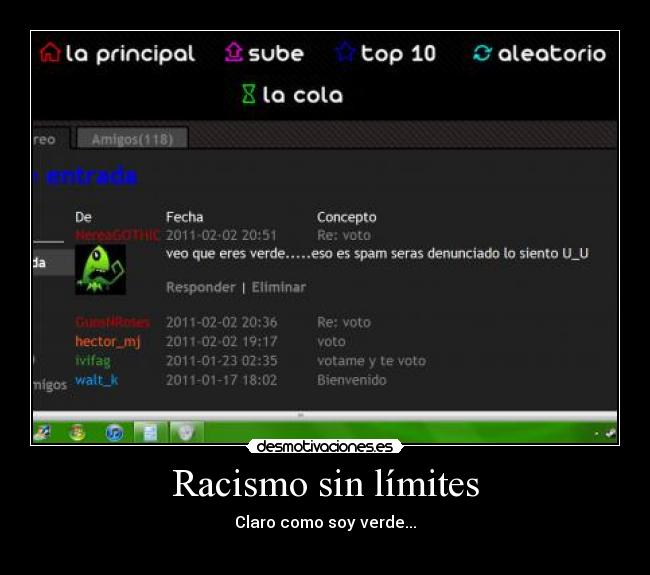Select the cyan refresh arrows icon
The width and height of the screenshot is (650, 575).
[x=482, y=53]
